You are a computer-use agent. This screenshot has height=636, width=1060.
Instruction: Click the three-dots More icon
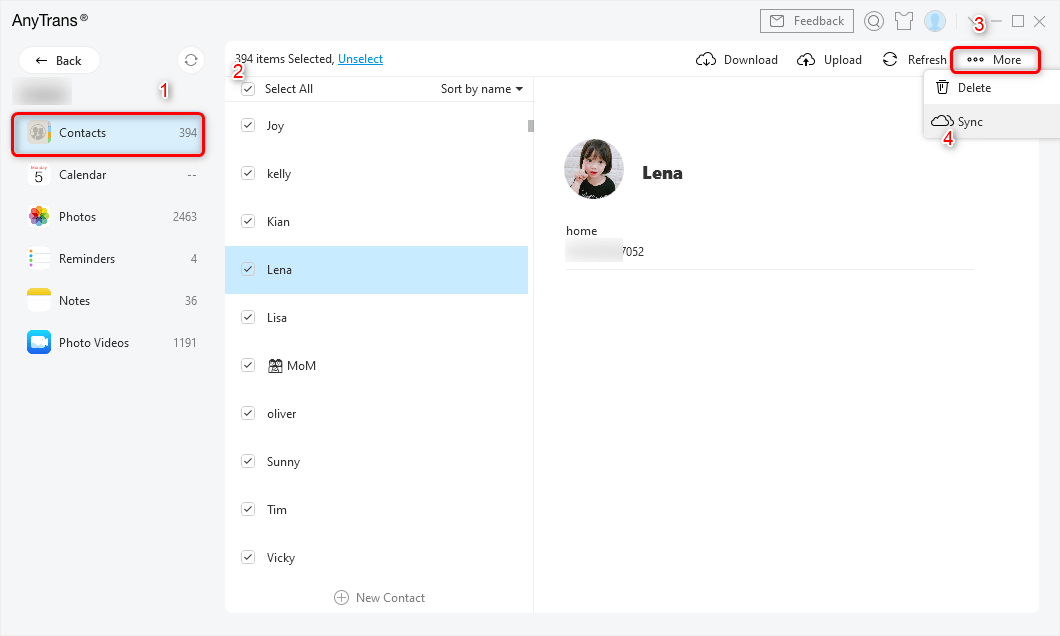[975, 59]
